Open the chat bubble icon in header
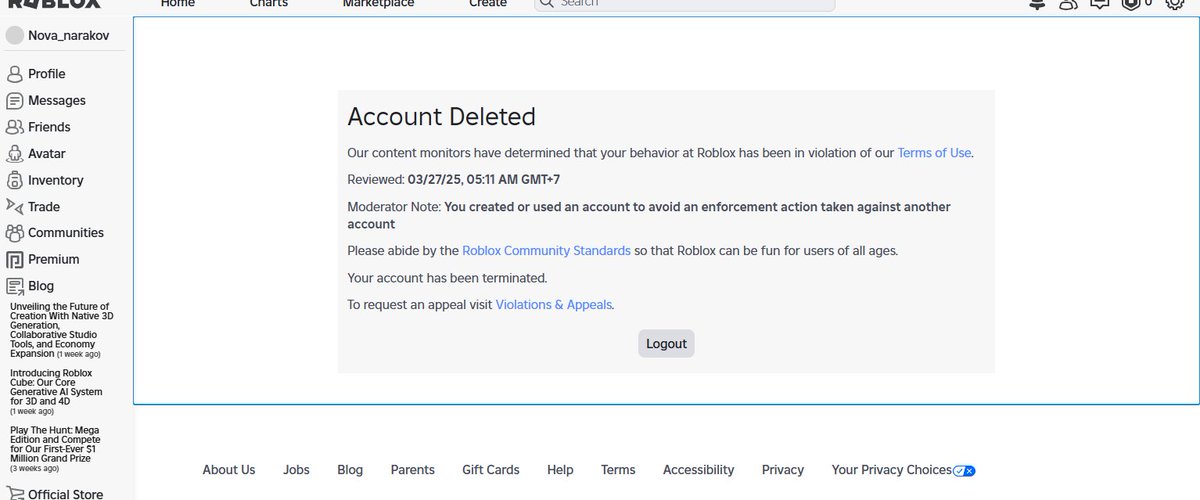 (x=1100, y=4)
